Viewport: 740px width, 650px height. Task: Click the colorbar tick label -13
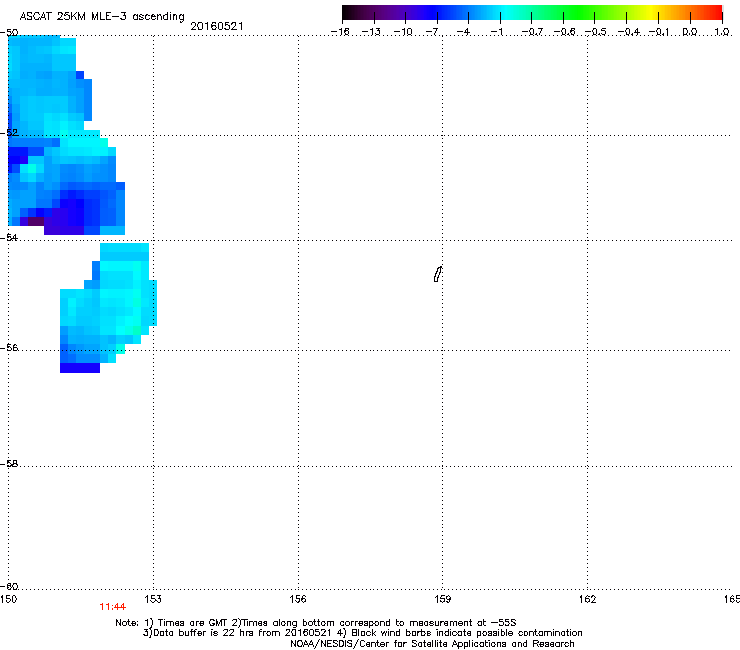pyautogui.click(x=371, y=32)
